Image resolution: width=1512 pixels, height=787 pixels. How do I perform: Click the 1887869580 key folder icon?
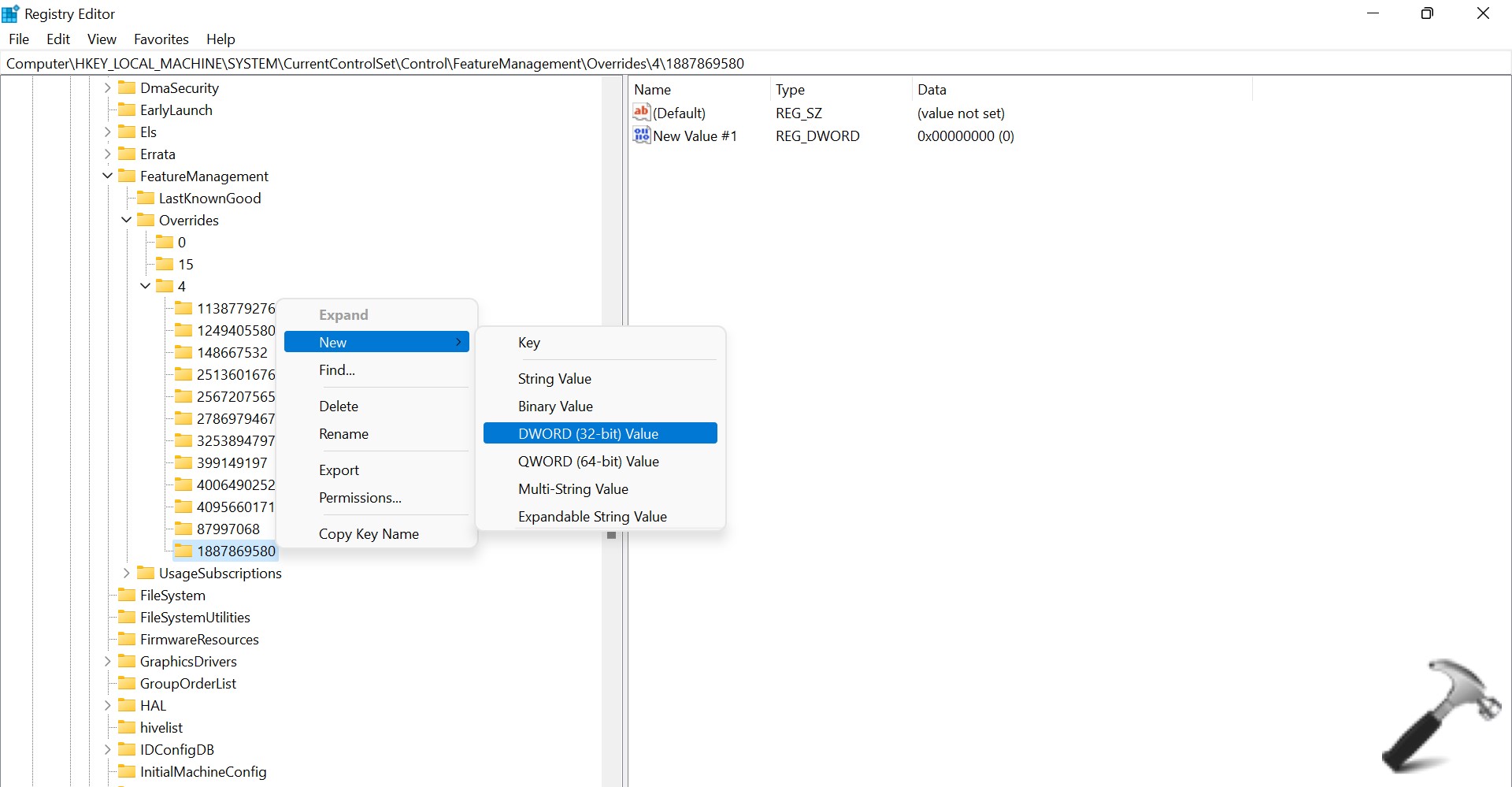183,551
